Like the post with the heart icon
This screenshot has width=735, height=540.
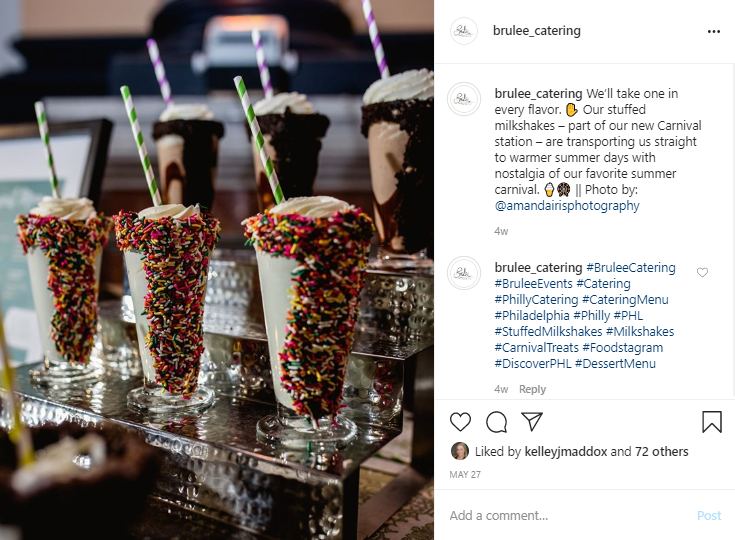tap(460, 422)
